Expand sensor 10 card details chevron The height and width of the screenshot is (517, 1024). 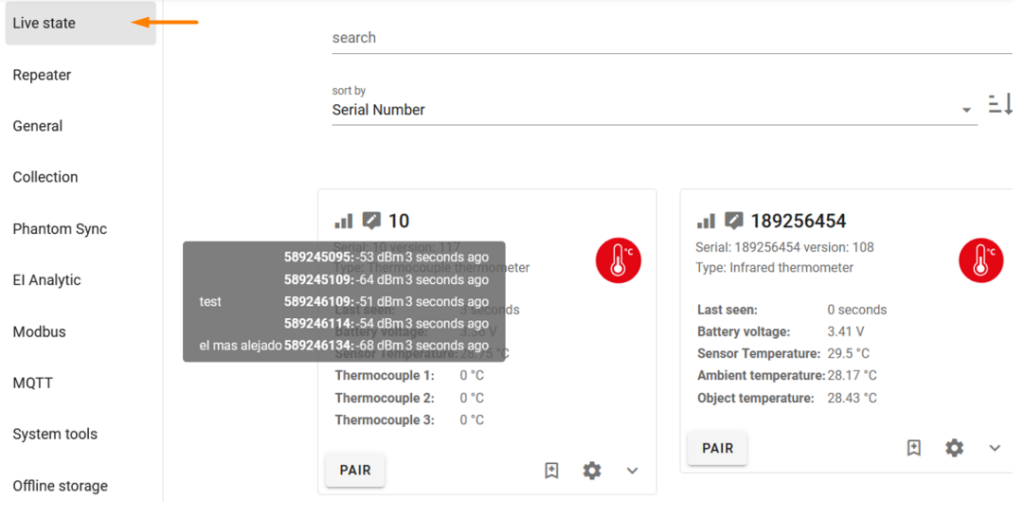point(632,471)
